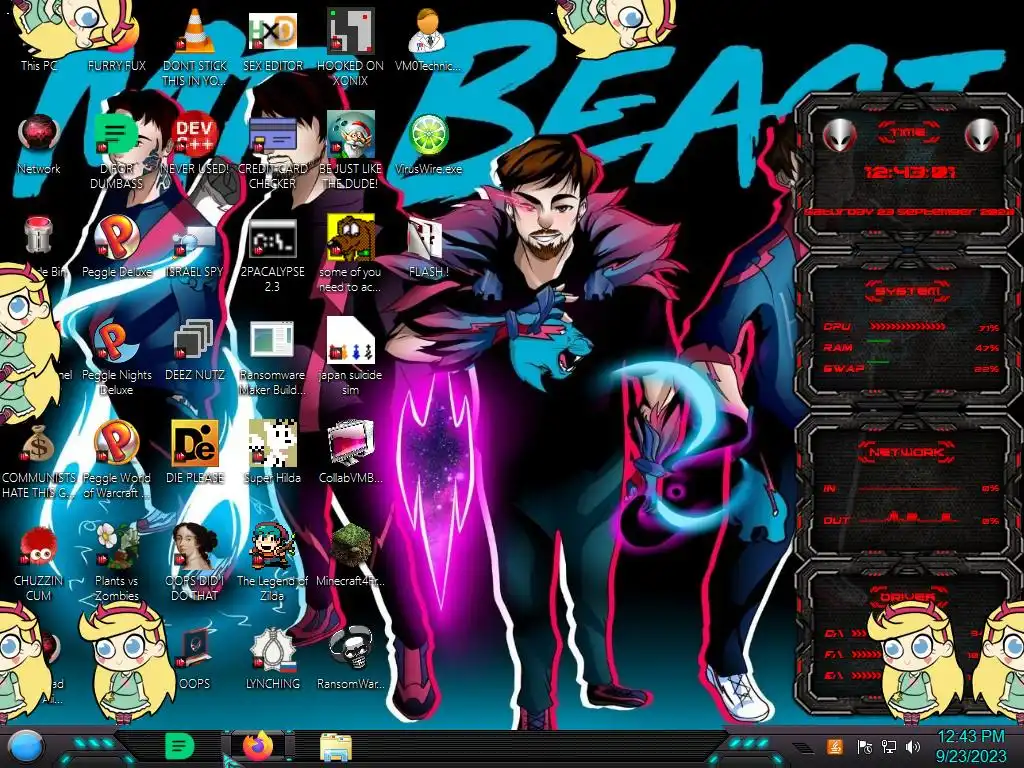Viewport: 1024px width, 768px height.
Task: Click the right alien head in TIME gadget
Action: (x=981, y=135)
